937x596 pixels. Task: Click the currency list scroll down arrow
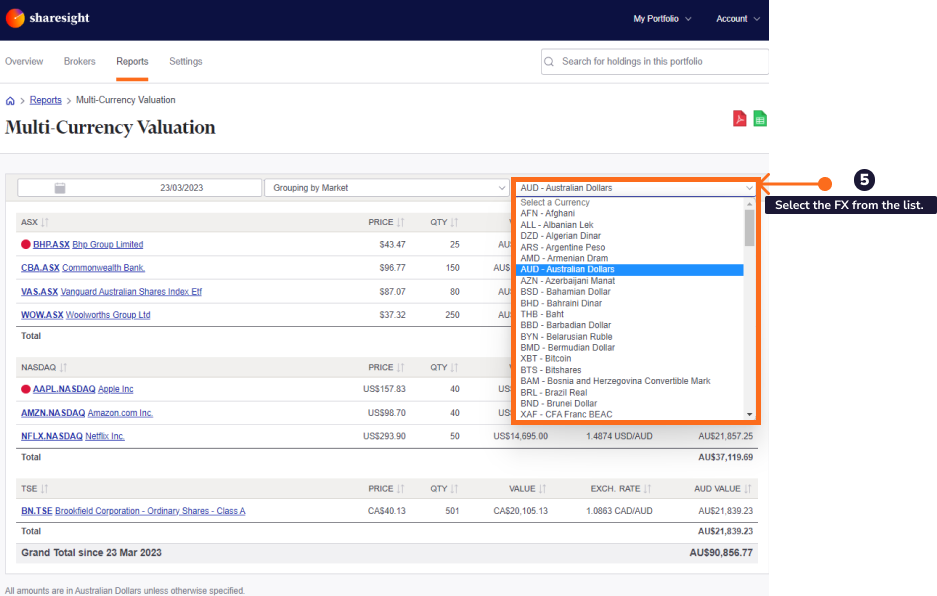[749, 414]
